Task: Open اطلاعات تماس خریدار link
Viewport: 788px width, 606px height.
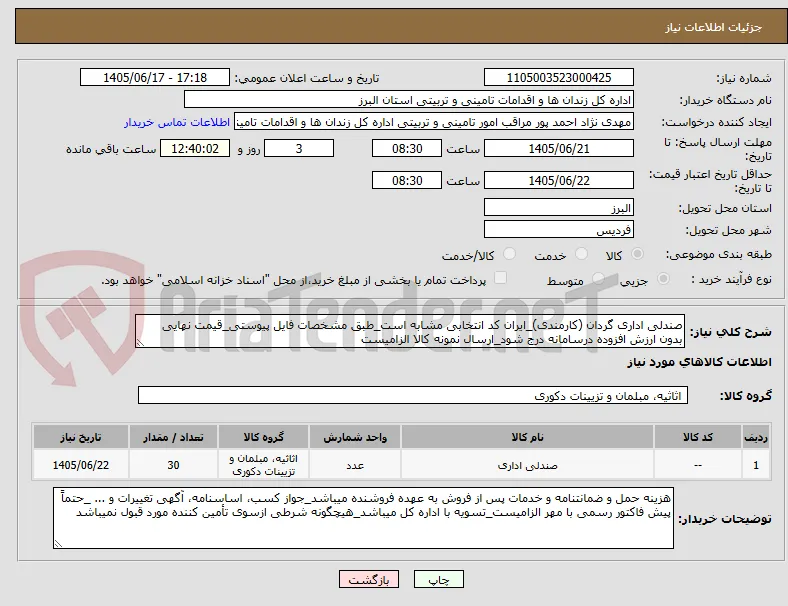Action: point(177,122)
